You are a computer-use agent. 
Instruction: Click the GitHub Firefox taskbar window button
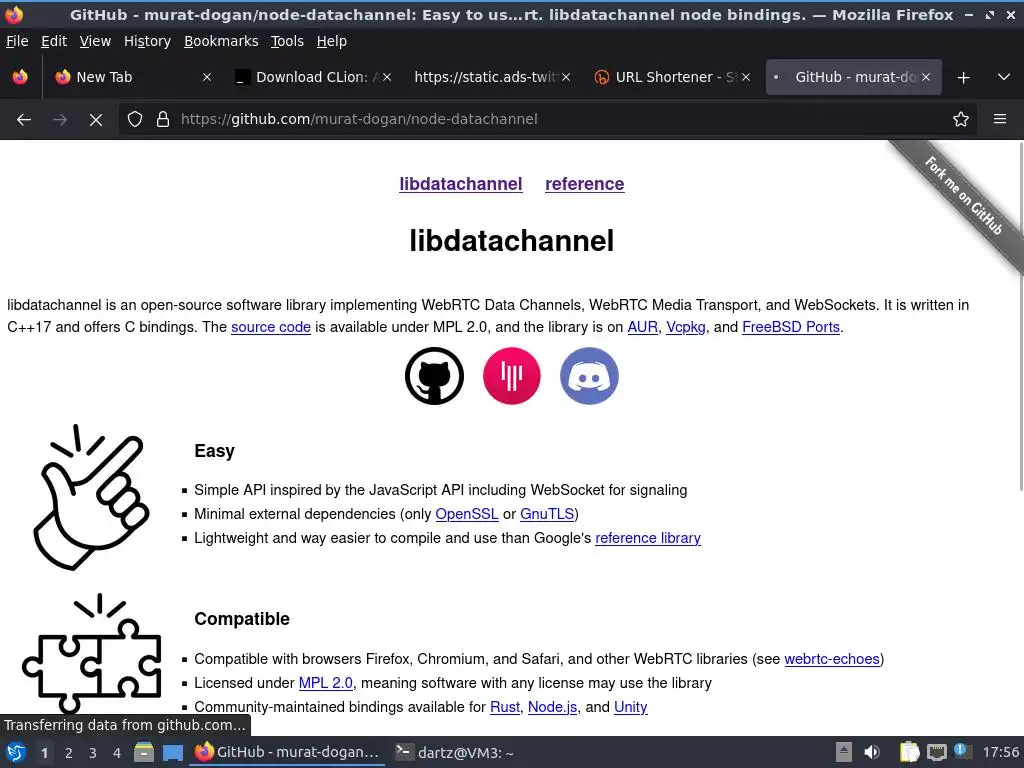287,753
